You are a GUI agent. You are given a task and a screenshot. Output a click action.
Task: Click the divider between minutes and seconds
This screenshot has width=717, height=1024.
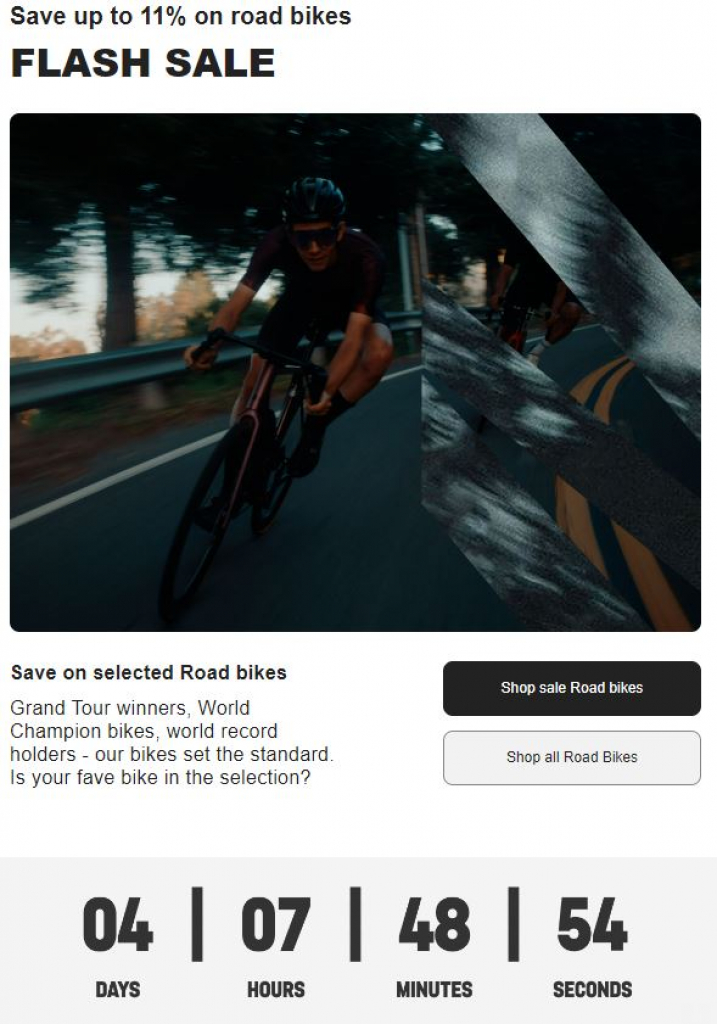point(513,923)
